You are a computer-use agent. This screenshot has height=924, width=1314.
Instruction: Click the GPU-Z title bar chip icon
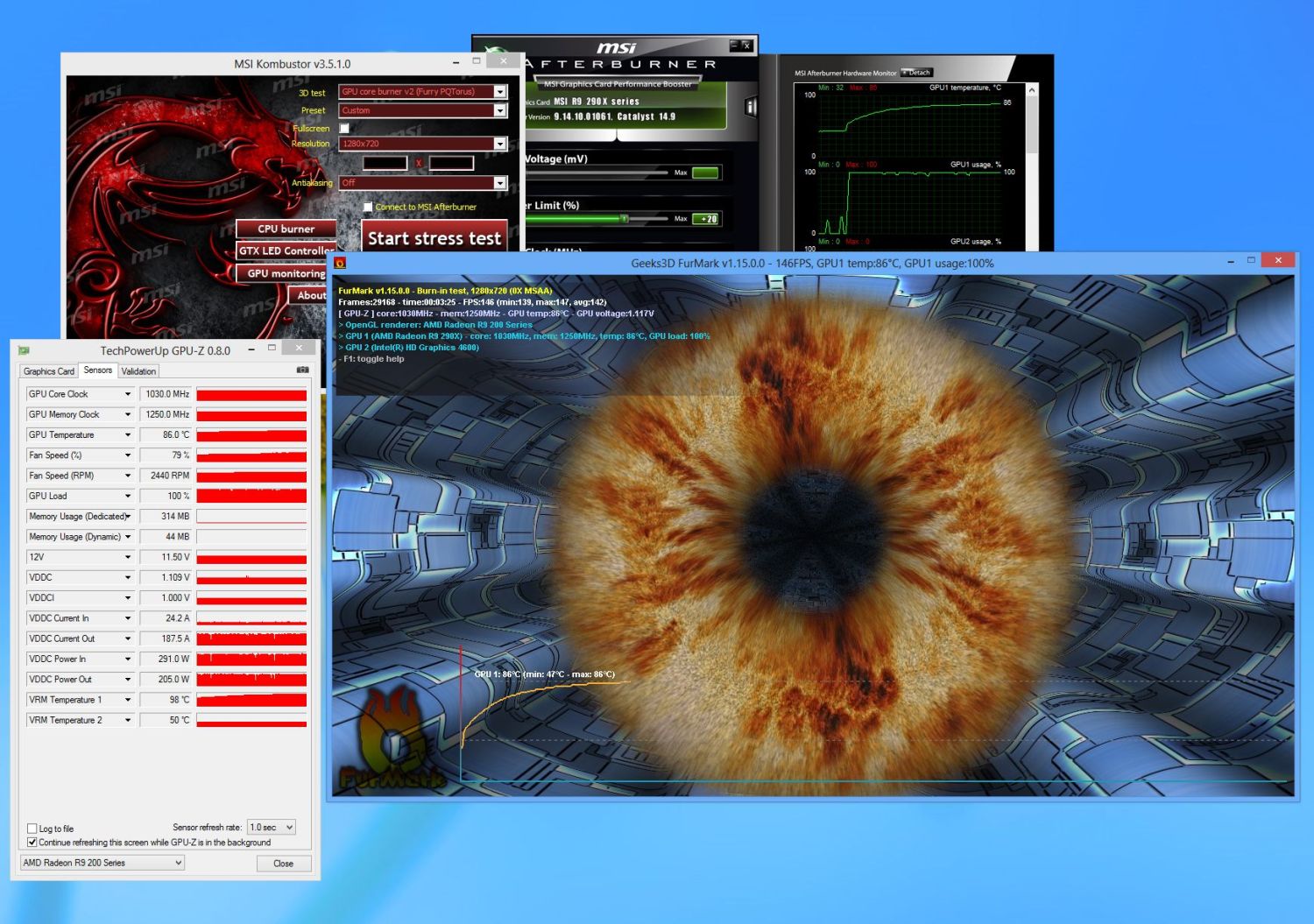pyautogui.click(x=25, y=350)
